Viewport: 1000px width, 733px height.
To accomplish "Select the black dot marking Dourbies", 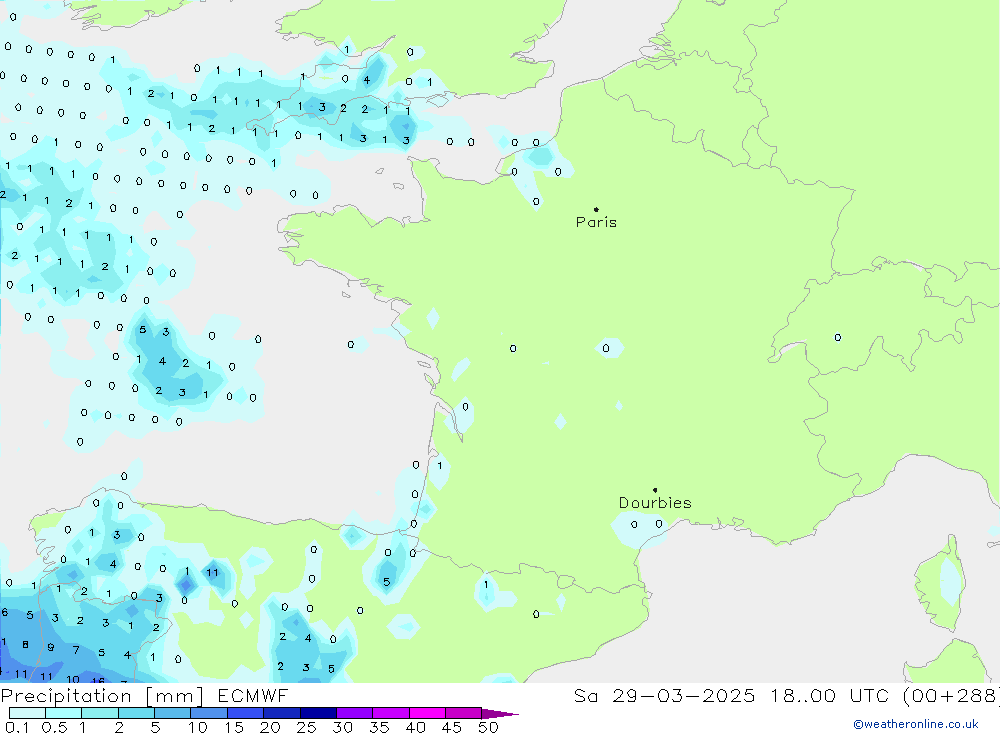I will pos(655,490).
